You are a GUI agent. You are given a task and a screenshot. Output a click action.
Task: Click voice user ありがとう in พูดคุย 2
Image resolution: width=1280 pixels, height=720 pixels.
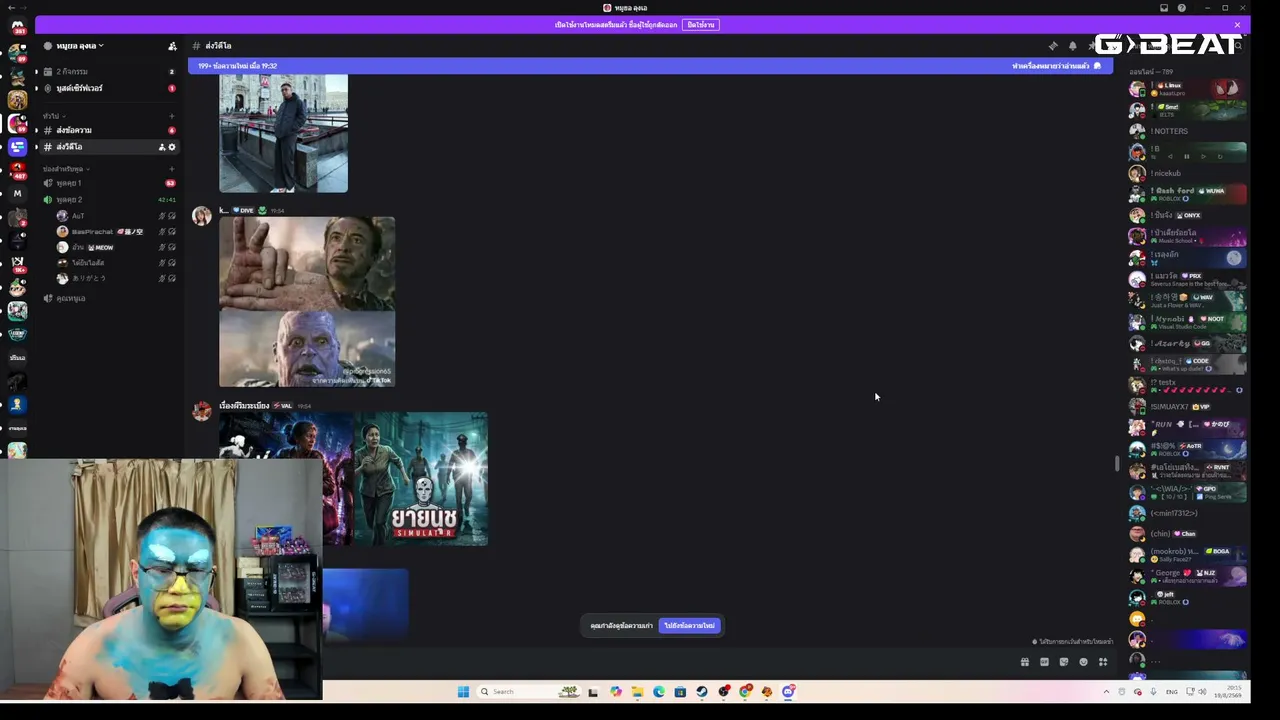click(x=118, y=278)
